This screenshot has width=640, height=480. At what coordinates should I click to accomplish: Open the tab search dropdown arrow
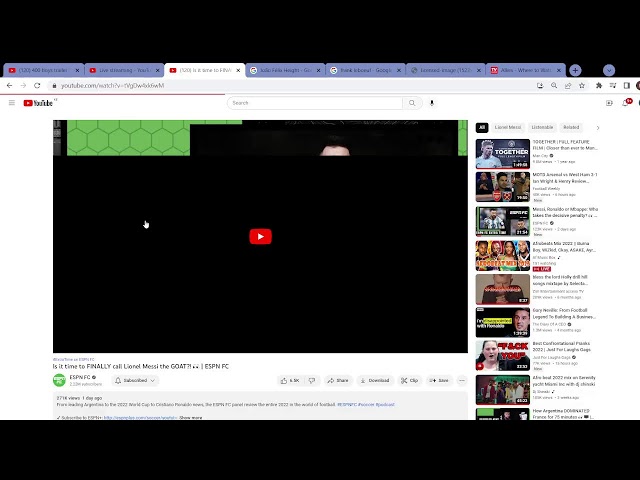point(609,70)
